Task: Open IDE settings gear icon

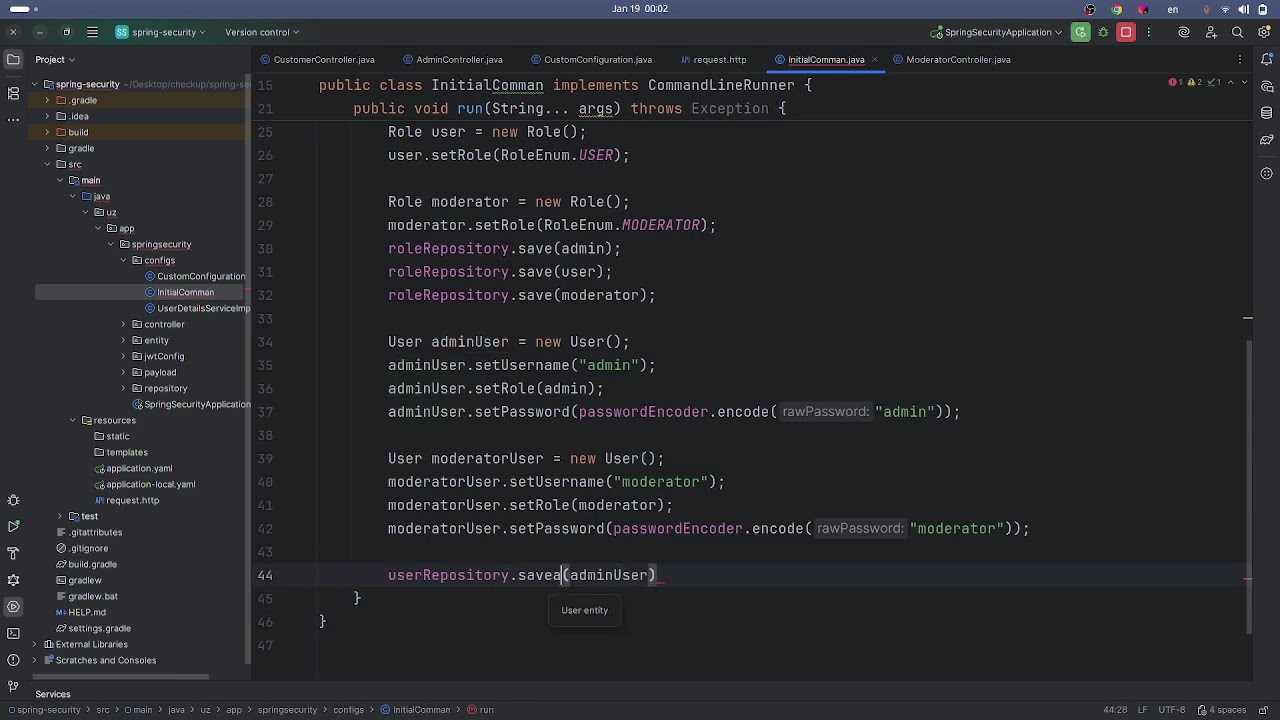Action: (x=1264, y=32)
